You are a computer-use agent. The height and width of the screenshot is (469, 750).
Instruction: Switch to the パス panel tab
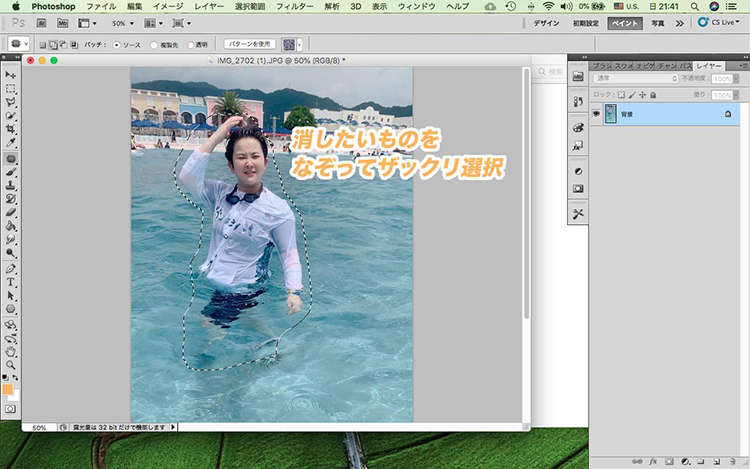click(686, 66)
